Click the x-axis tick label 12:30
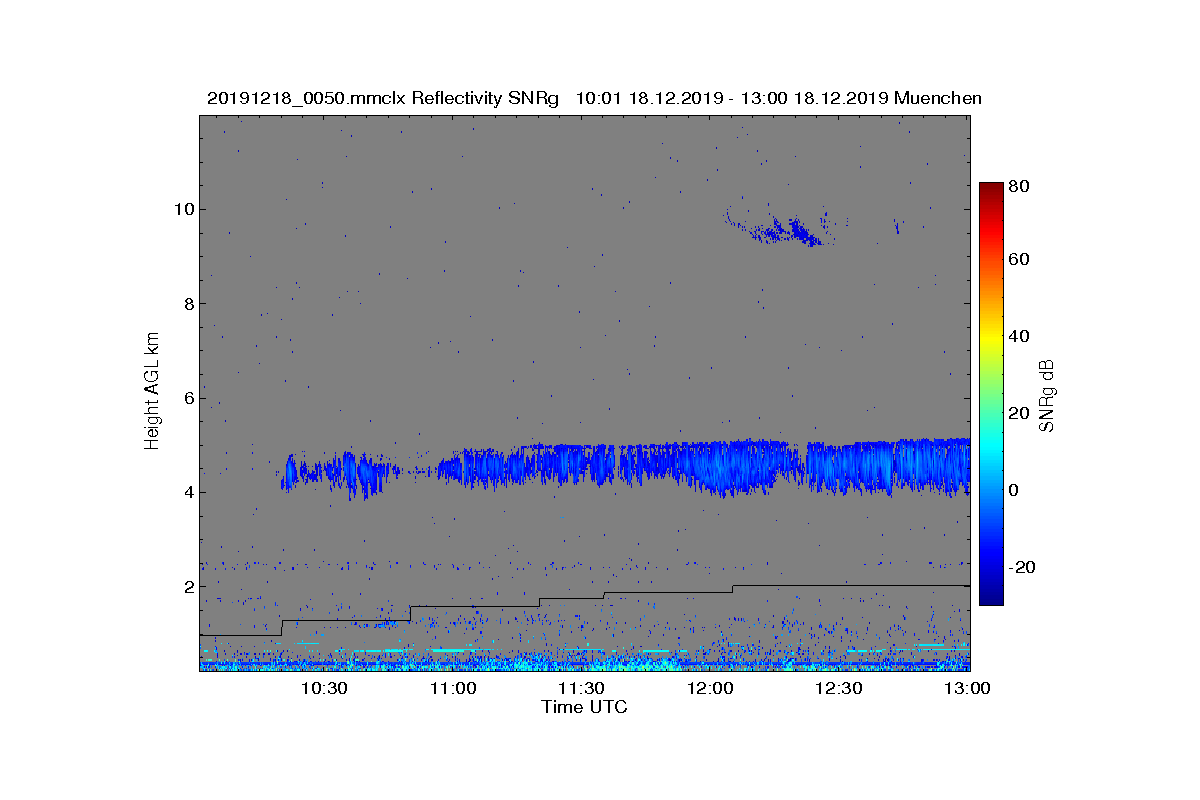This screenshot has height=800, width=1200. 839,688
